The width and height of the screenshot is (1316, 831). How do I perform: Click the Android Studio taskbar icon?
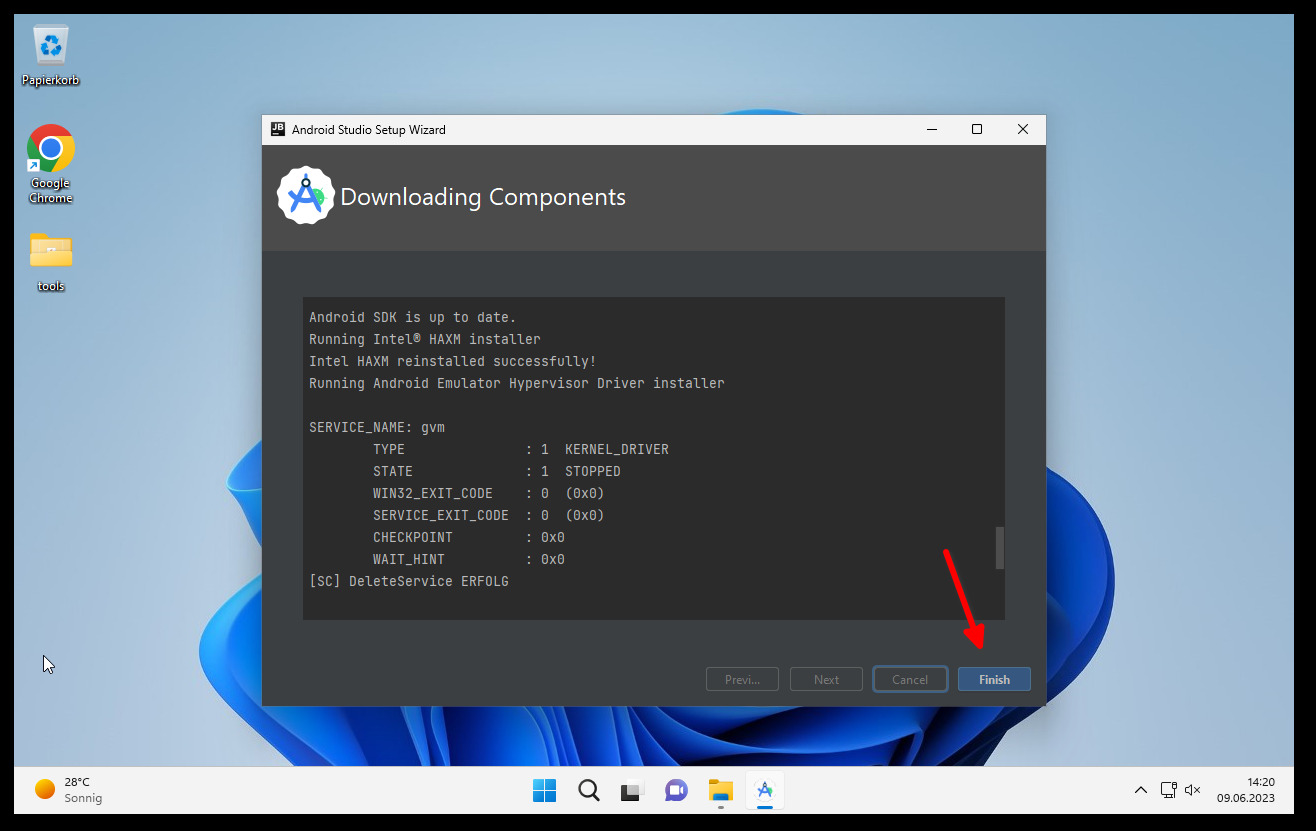[x=765, y=790]
